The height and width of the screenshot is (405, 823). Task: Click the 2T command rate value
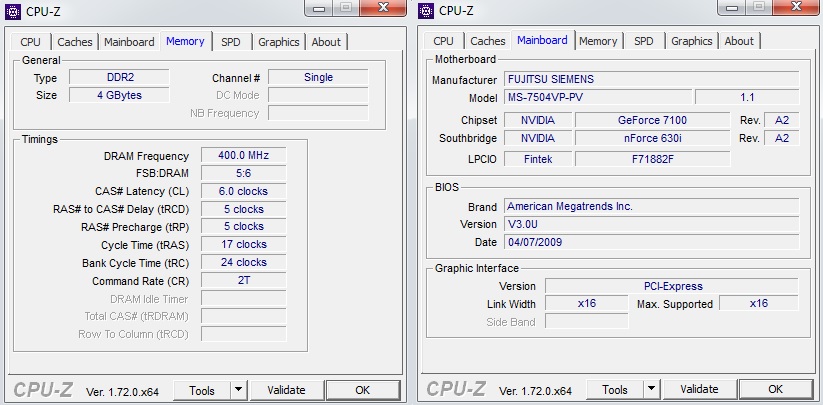[x=244, y=281]
